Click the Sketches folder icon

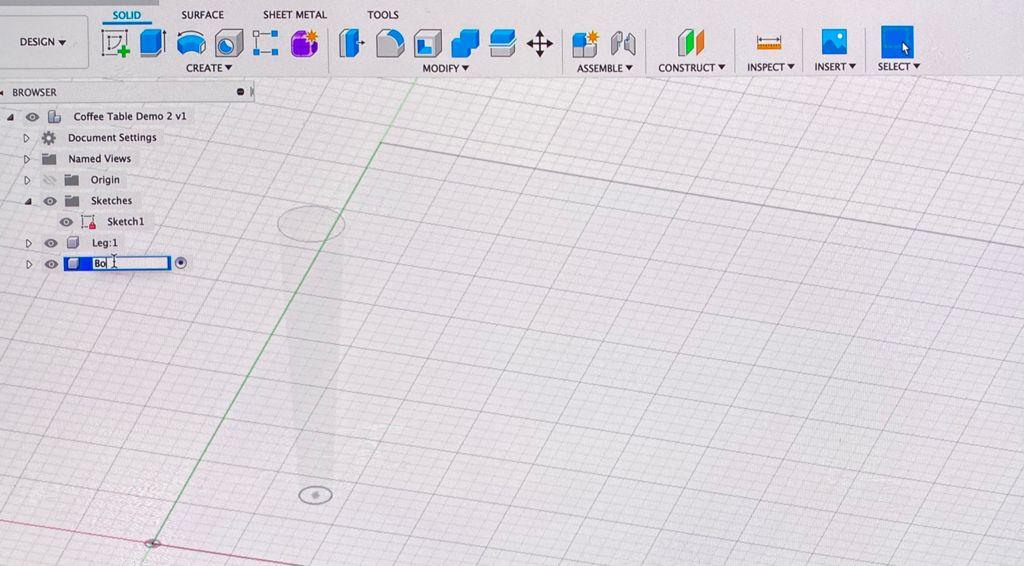pyautogui.click(x=72, y=200)
